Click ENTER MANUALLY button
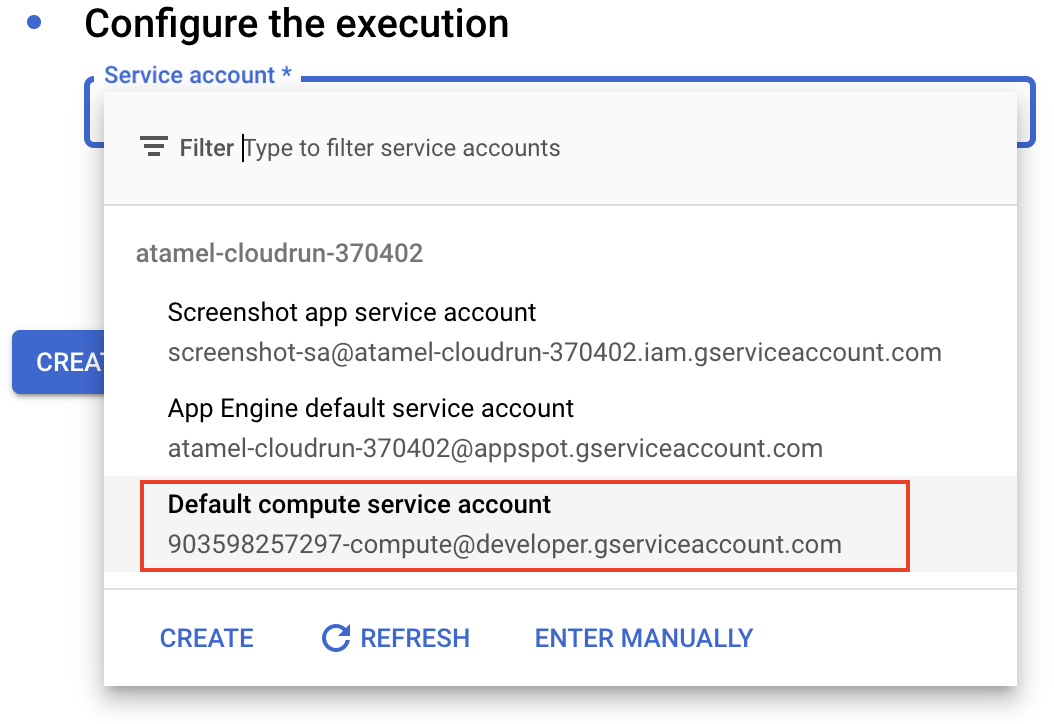 [x=644, y=638]
